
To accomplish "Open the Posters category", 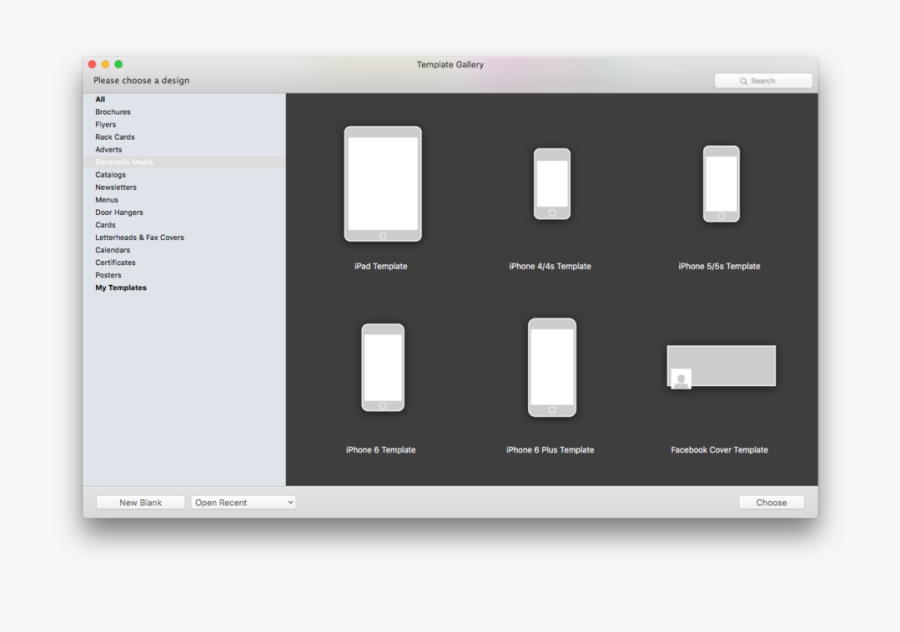I will (x=108, y=276).
